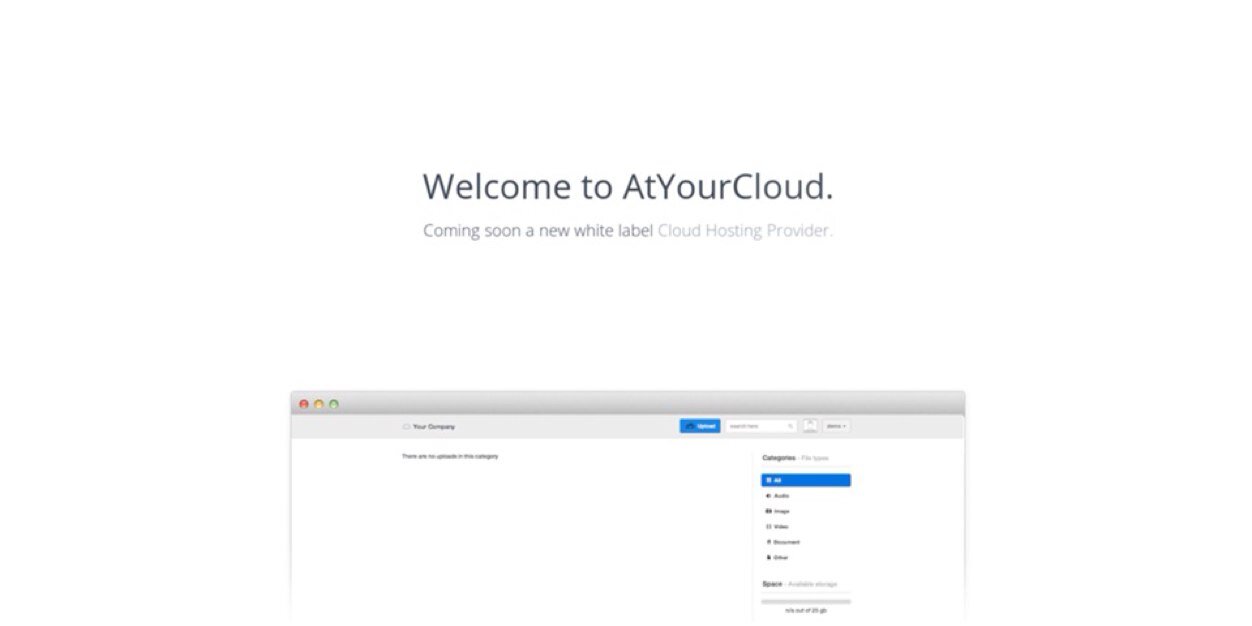The image size is (1252, 626).
Task: Close the mockup window with red button
Action: click(x=304, y=404)
